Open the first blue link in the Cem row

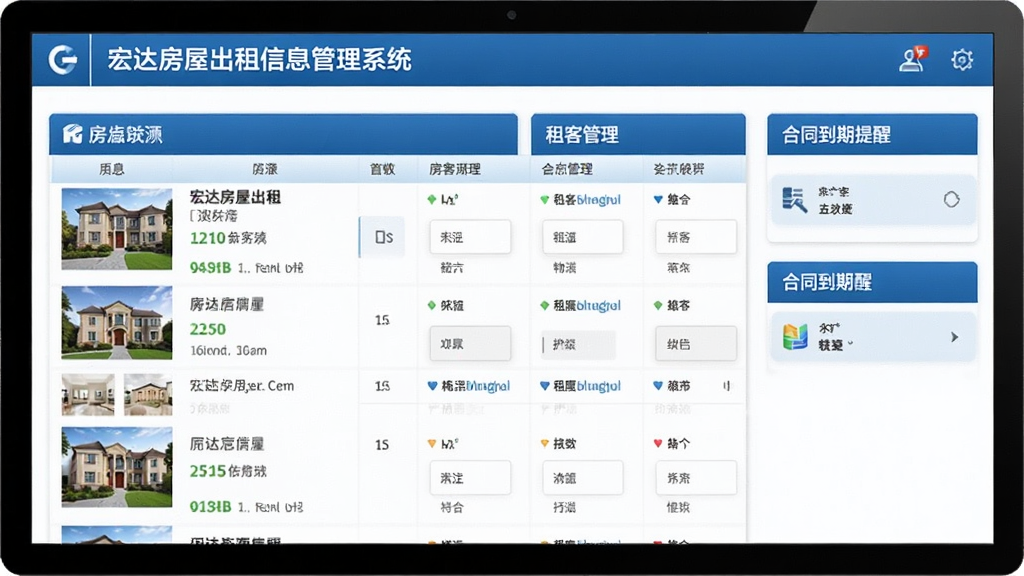[x=488, y=386]
